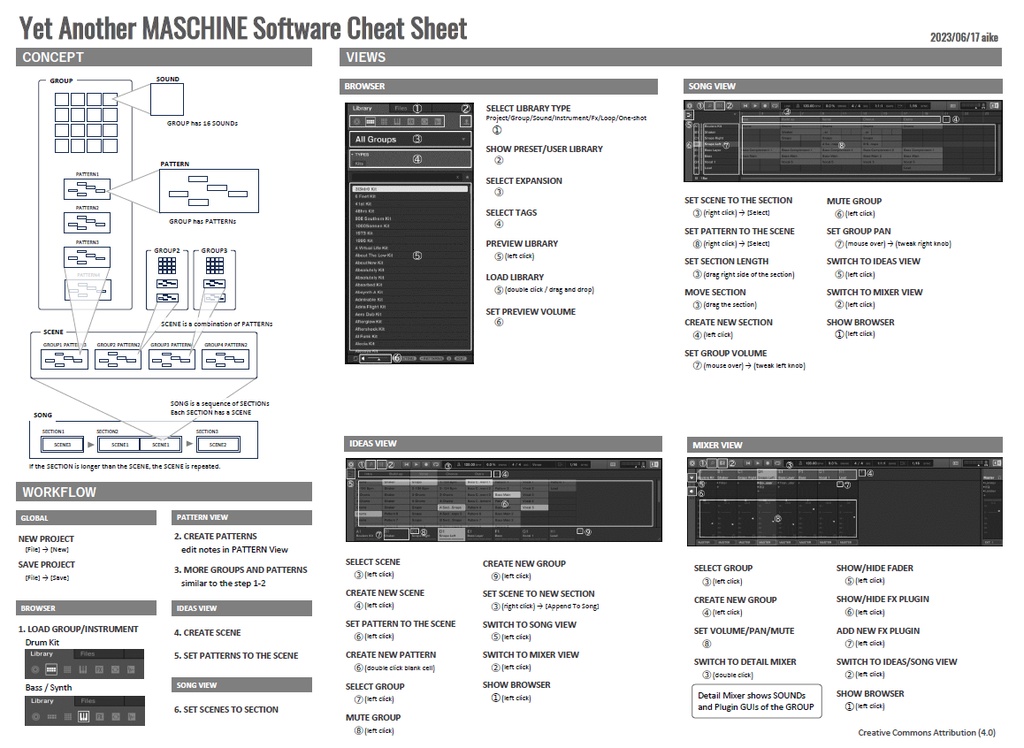
Task: Collapse the TYPES section in the Browser
Action: (x=352, y=154)
